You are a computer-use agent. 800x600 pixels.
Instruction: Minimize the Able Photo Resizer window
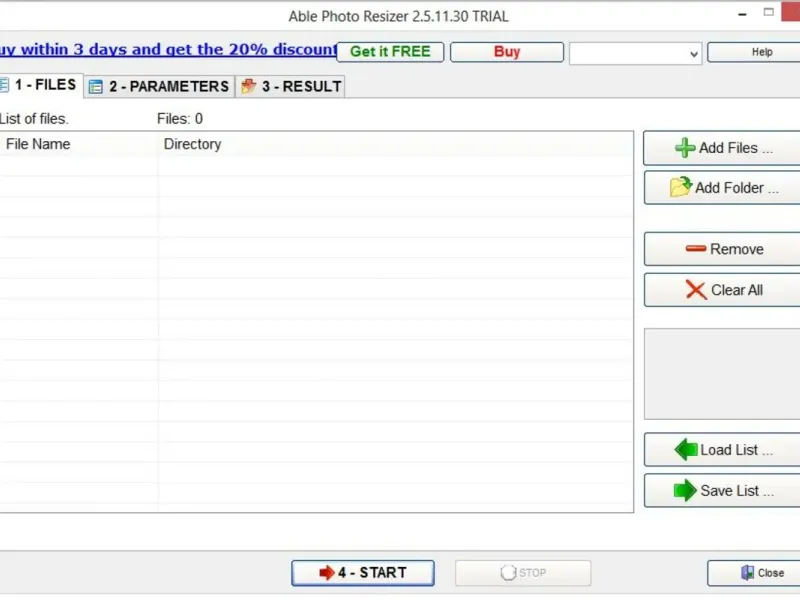click(x=742, y=14)
